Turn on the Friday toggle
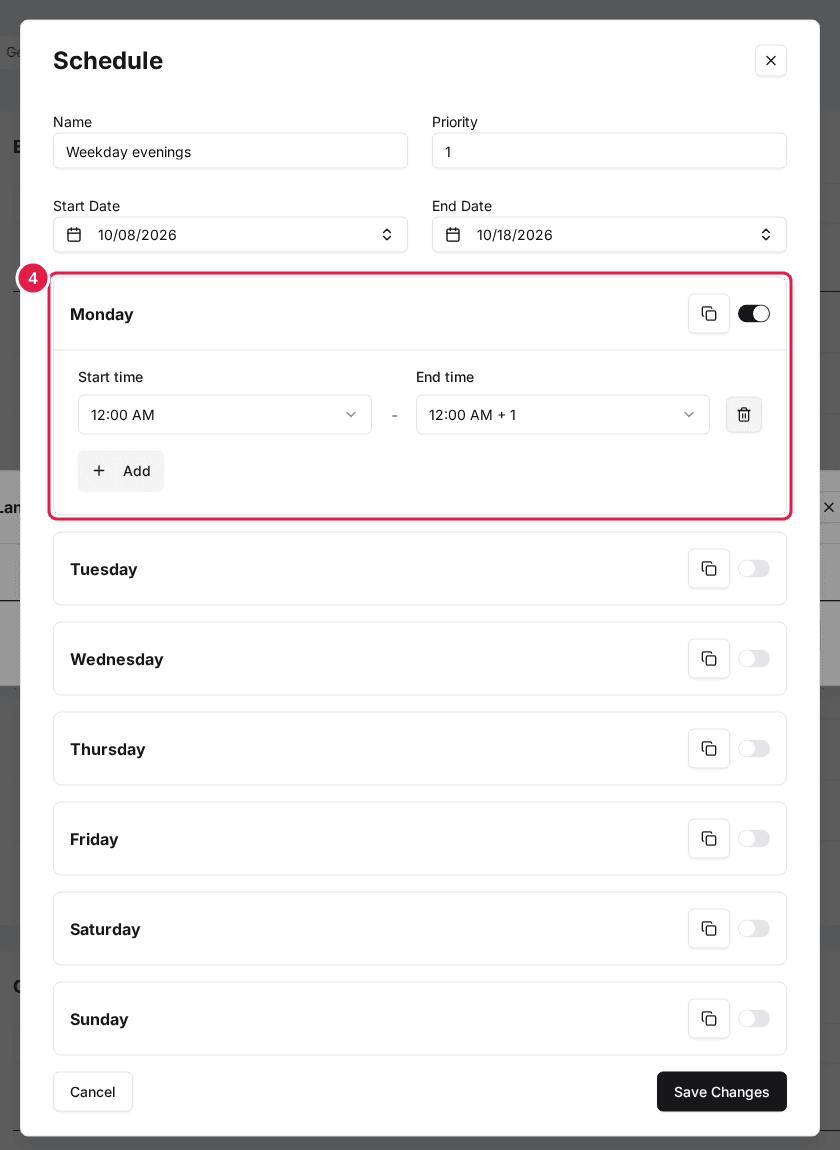This screenshot has height=1150, width=840. click(754, 838)
